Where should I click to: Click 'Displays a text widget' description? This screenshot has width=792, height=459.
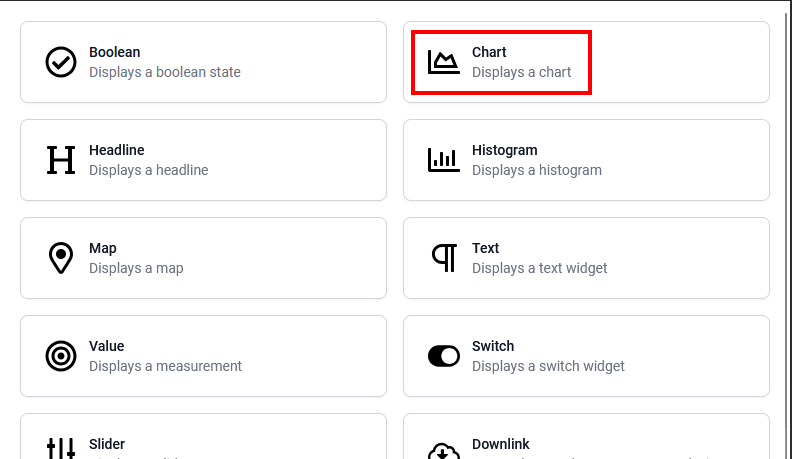coord(539,268)
